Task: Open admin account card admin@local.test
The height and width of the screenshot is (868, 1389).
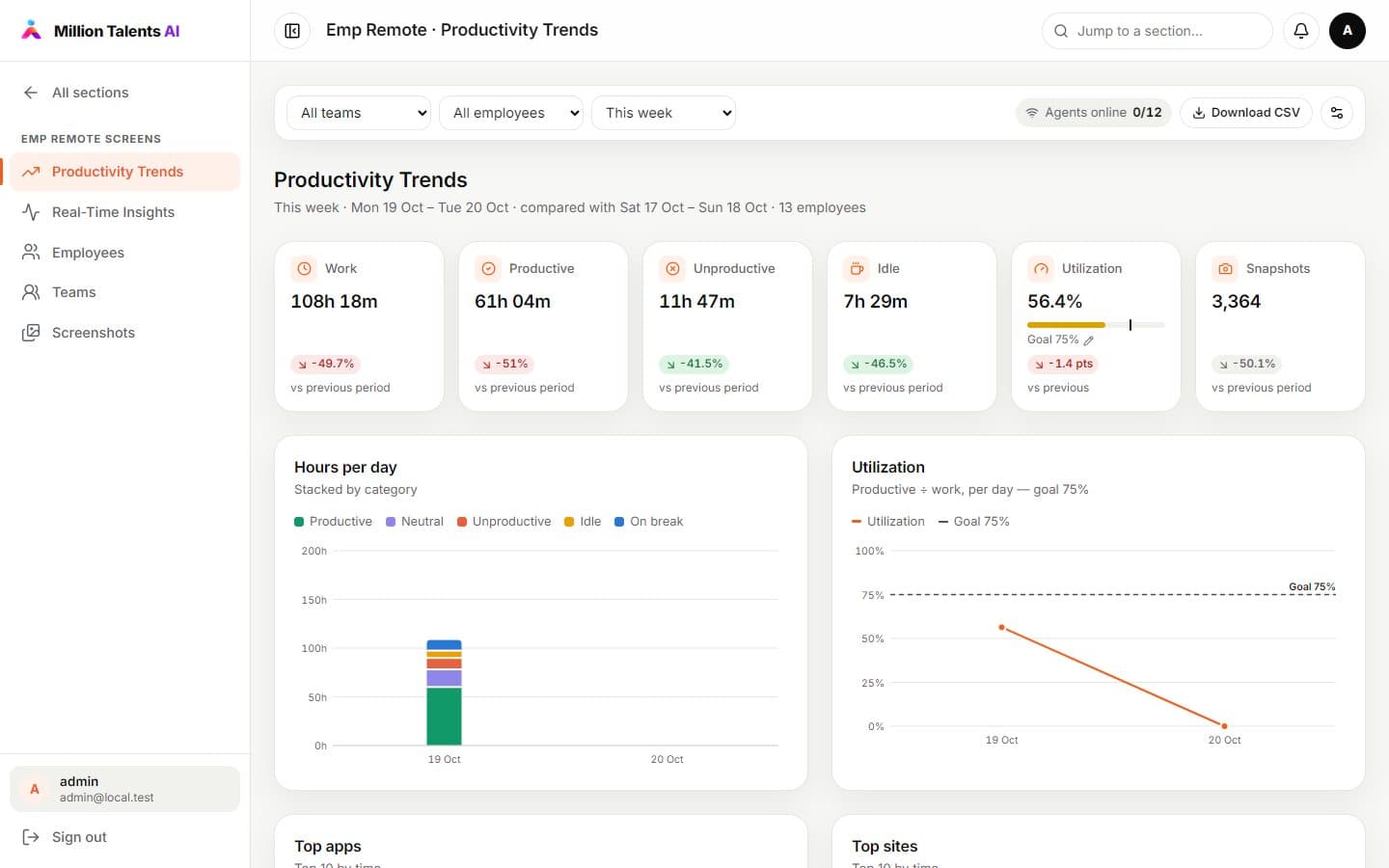Action: 125,789
